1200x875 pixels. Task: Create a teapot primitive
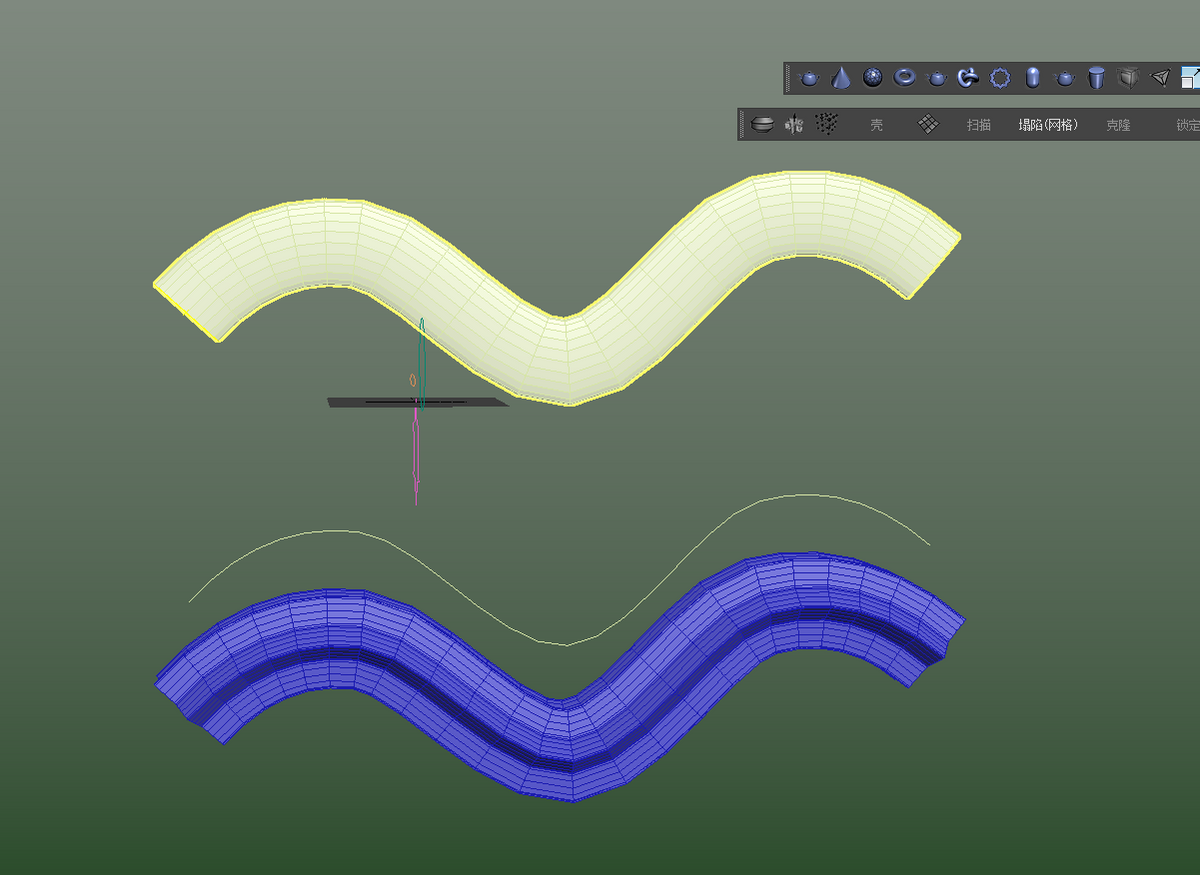[x=810, y=78]
